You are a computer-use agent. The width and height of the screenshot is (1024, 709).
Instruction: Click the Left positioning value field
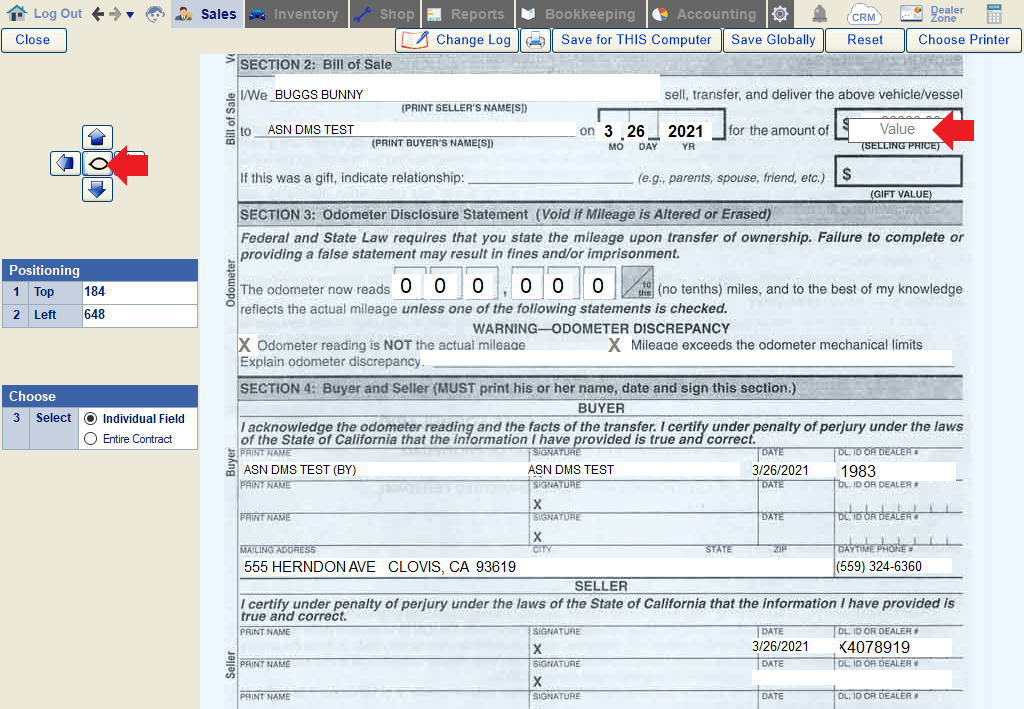139,315
